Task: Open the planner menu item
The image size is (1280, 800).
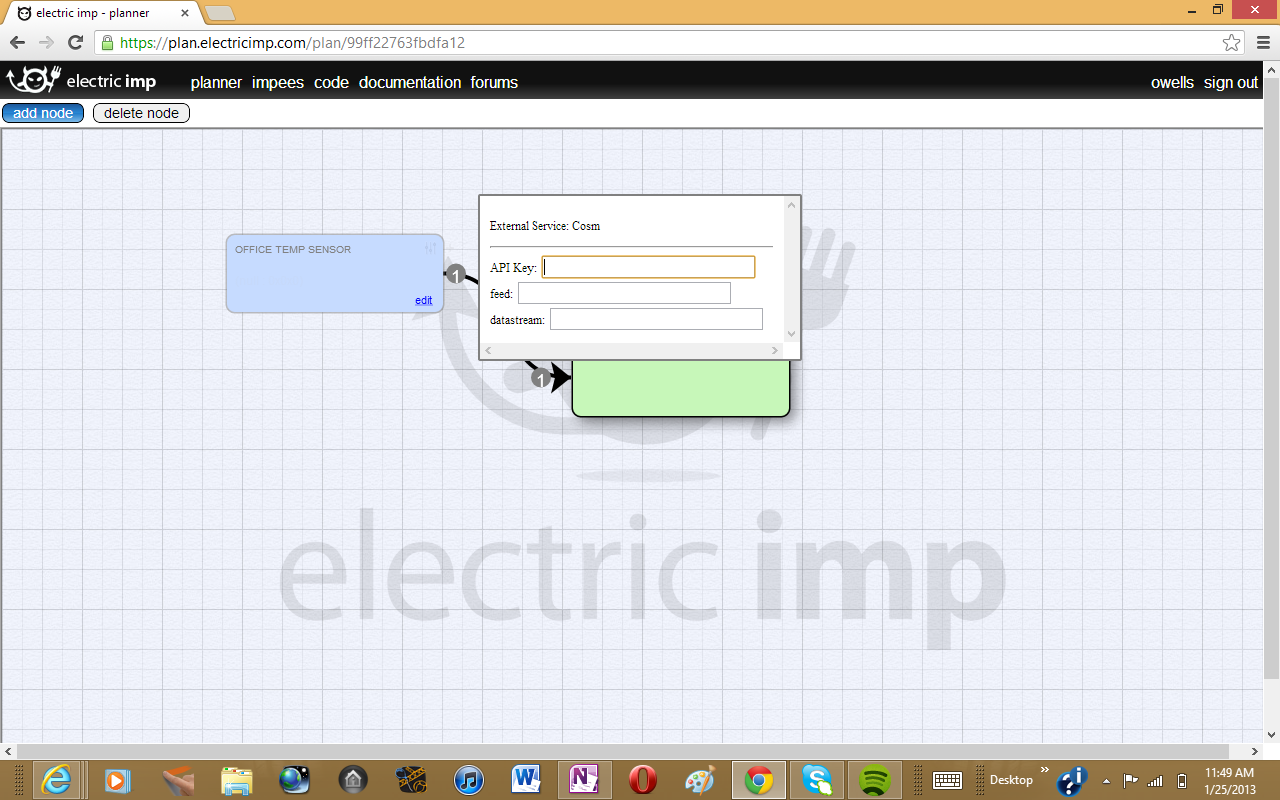Action: pyautogui.click(x=216, y=82)
